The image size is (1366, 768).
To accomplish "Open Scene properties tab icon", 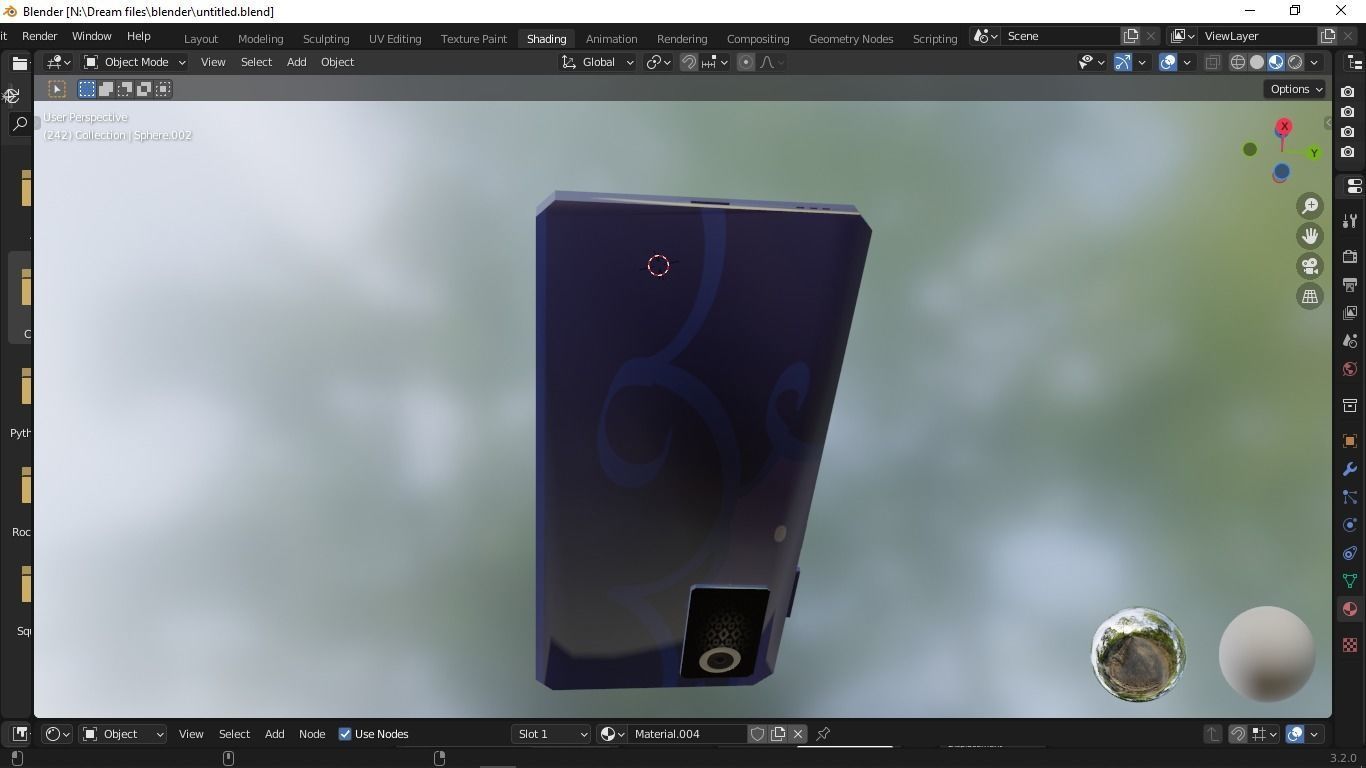I will (x=1350, y=341).
